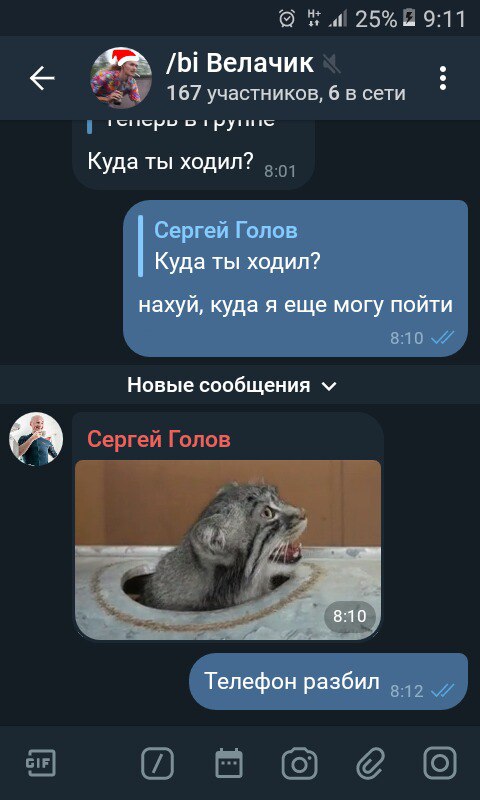
Task: Tap the paperclip attach icon
Action: [370, 764]
